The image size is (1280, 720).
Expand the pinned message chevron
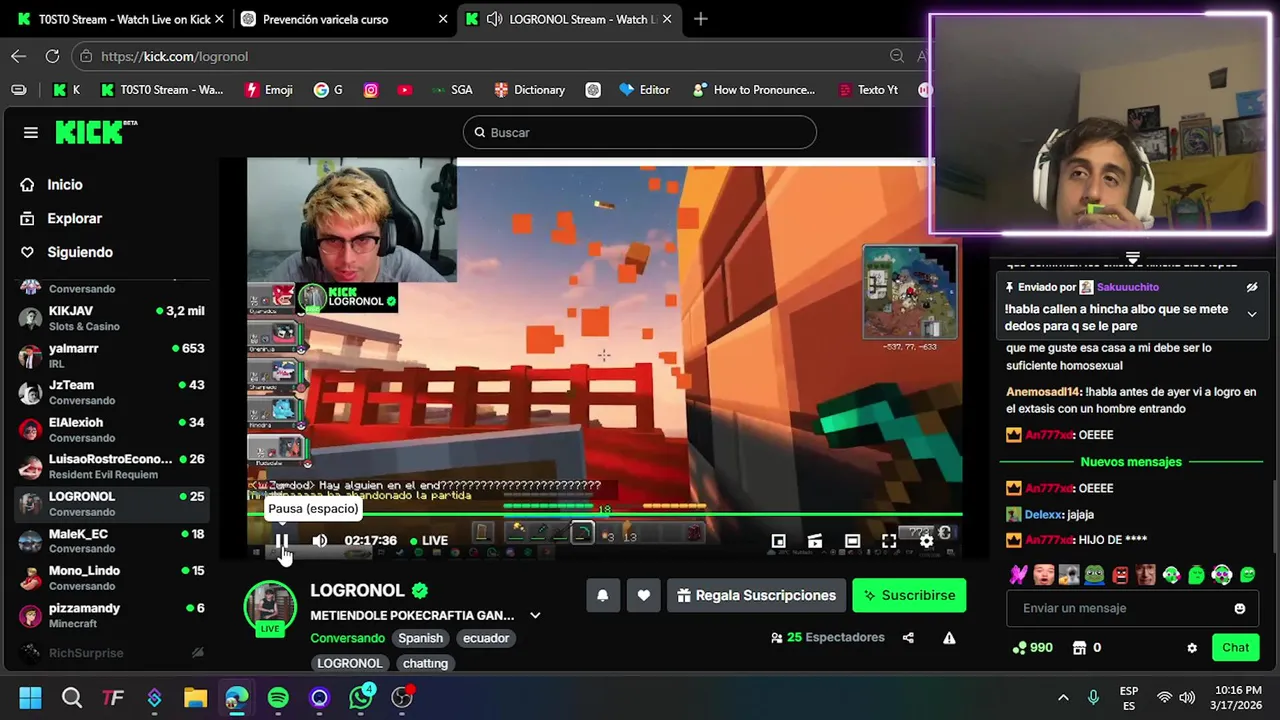(x=1251, y=314)
